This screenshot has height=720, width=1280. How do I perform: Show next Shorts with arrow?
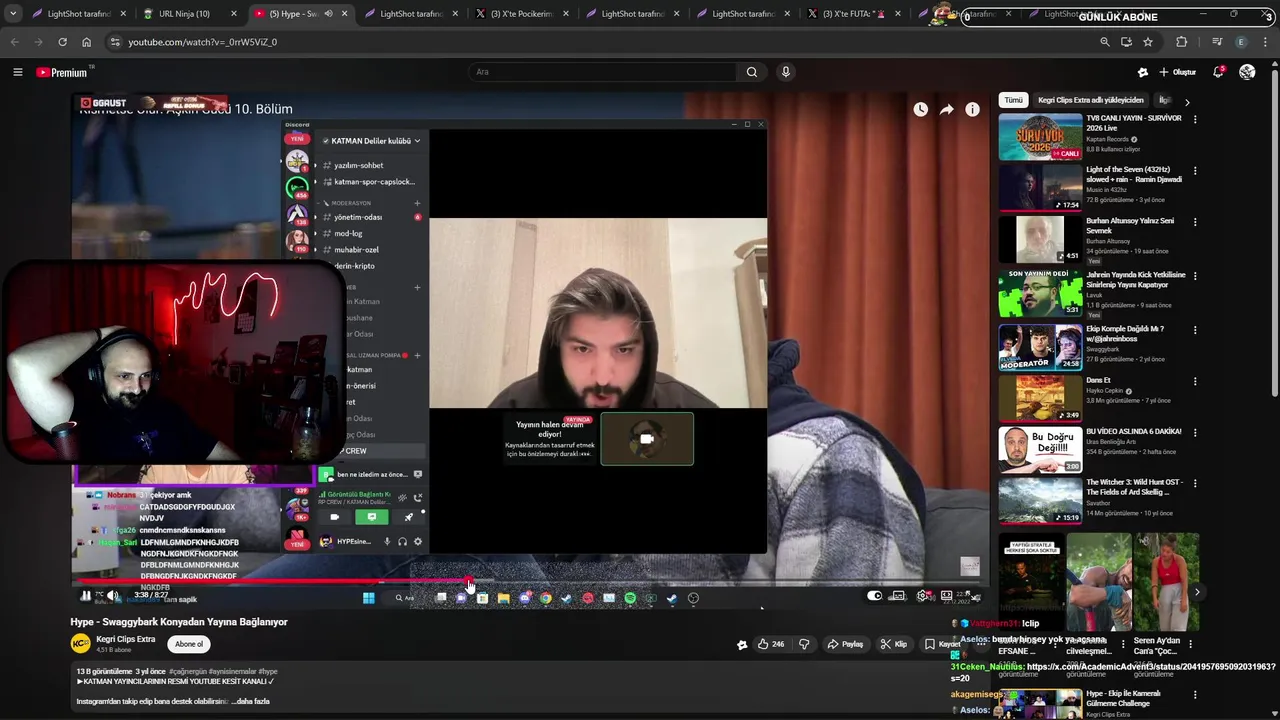pyautogui.click(x=1197, y=592)
